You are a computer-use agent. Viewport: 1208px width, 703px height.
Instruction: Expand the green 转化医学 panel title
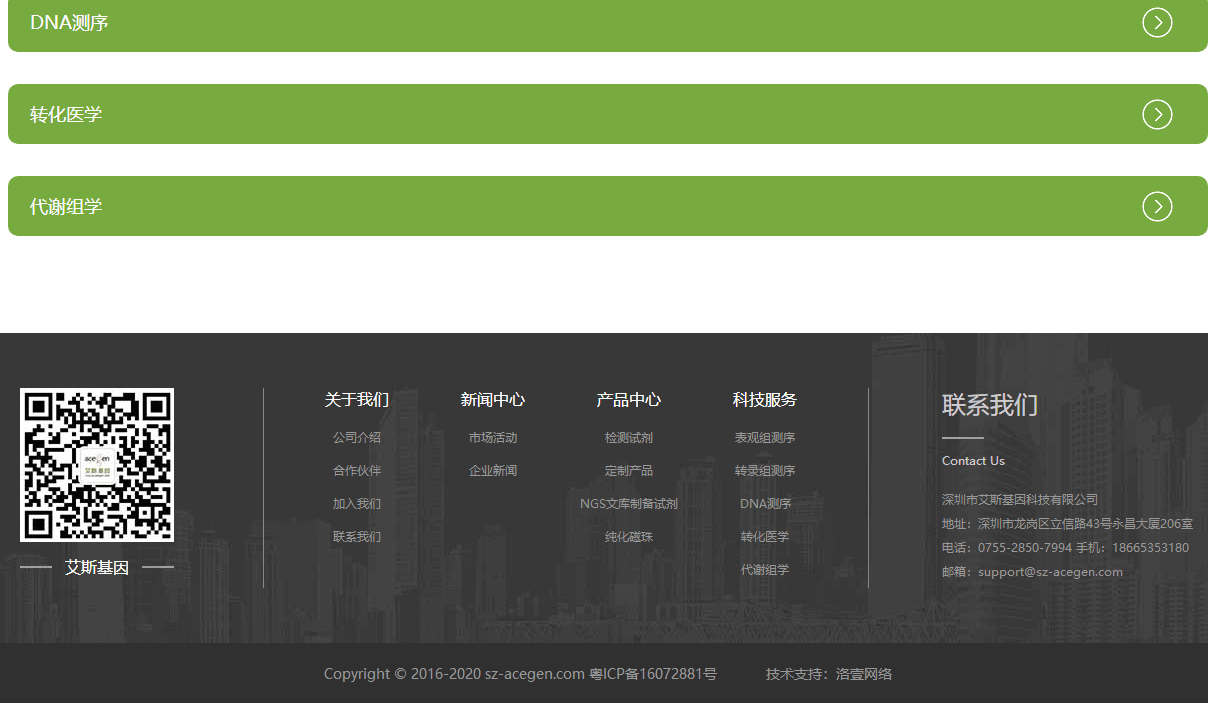click(66, 115)
